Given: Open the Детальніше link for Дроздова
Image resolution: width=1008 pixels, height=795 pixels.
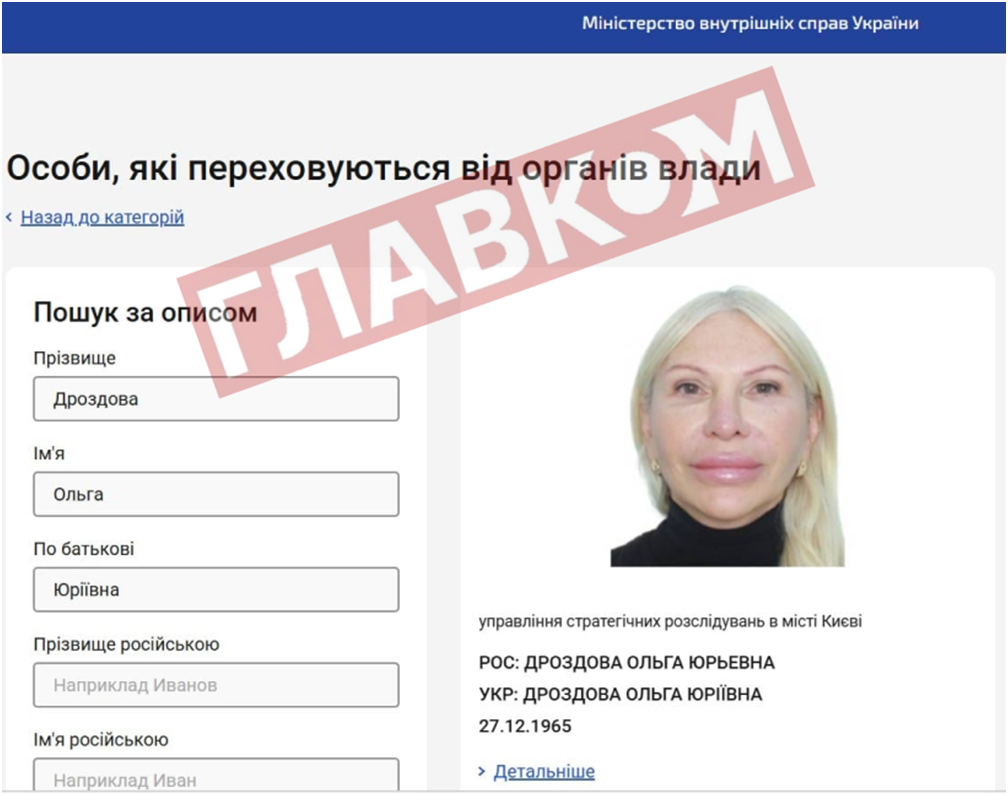Looking at the screenshot, I should click(544, 771).
